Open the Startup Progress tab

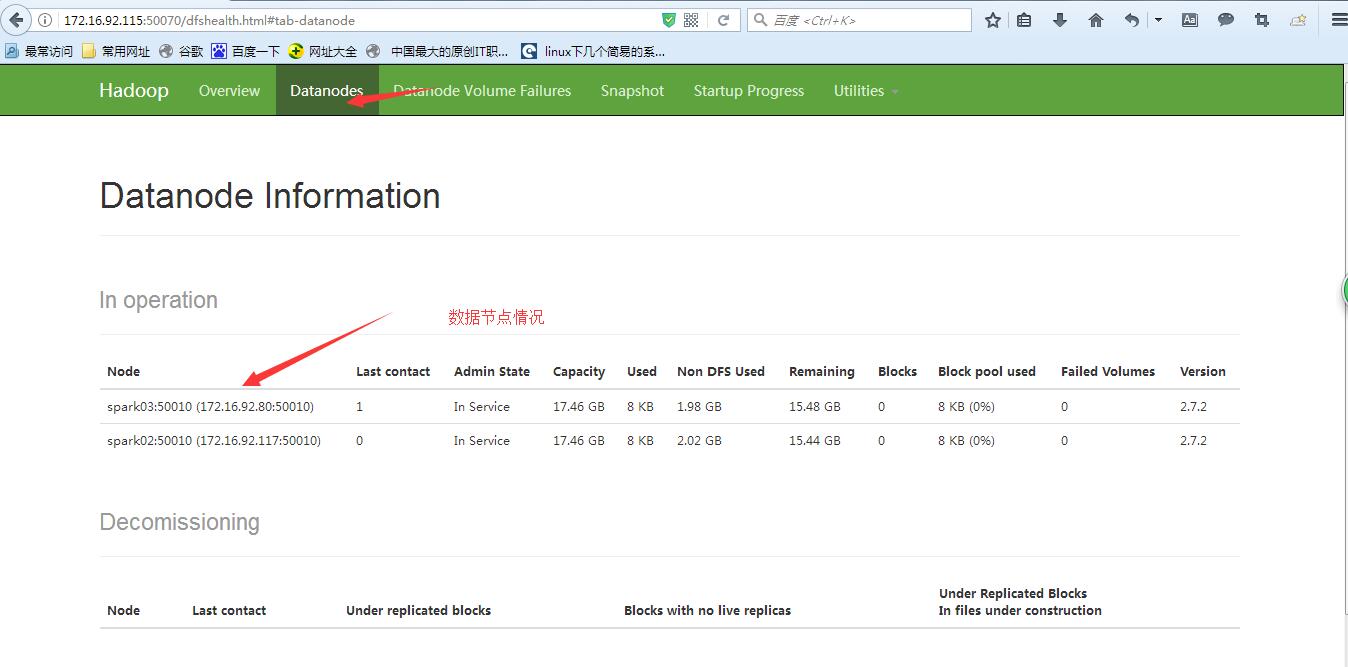point(749,90)
